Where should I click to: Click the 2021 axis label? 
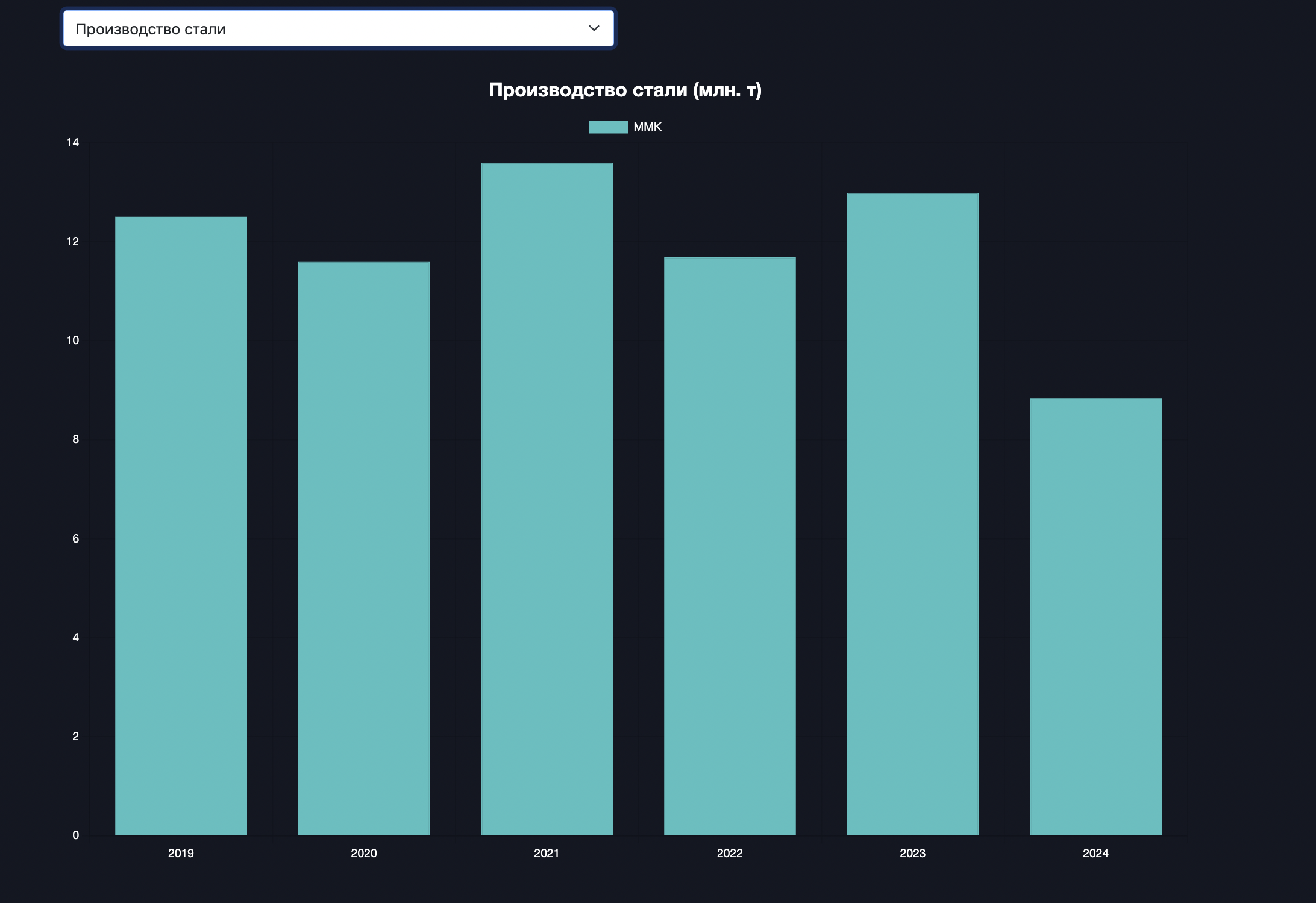[547, 853]
